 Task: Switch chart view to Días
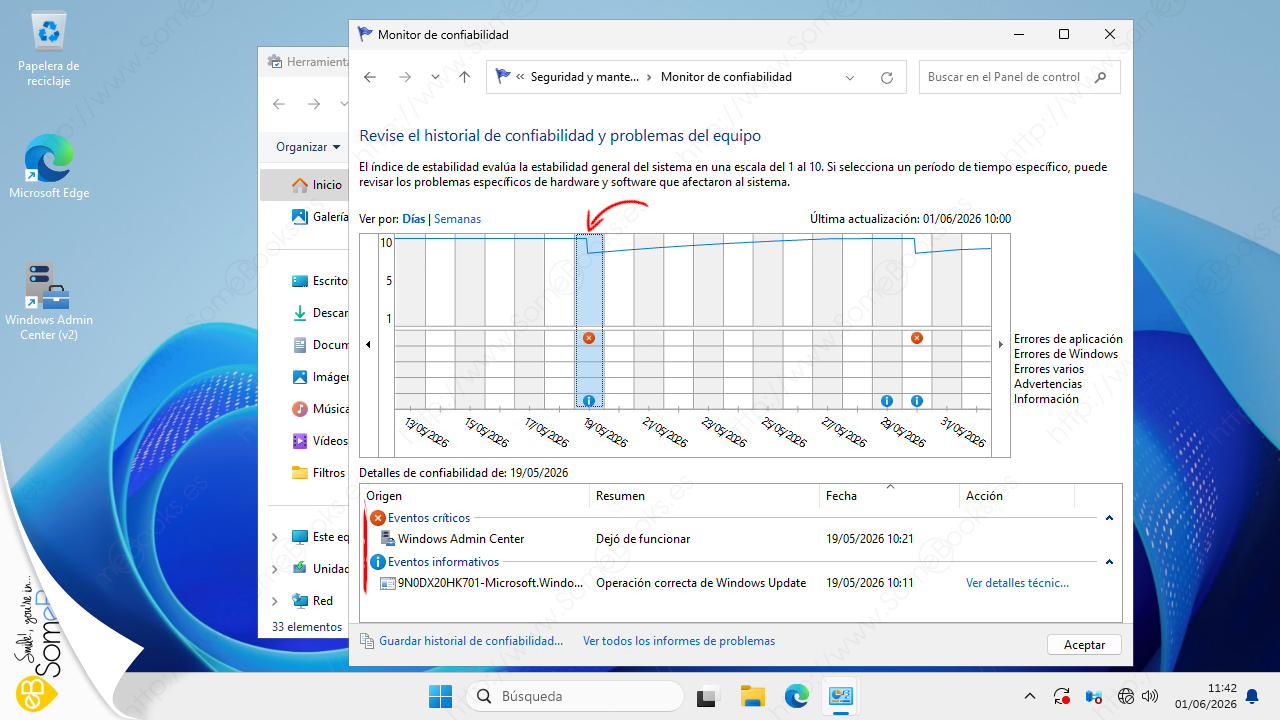(414, 219)
